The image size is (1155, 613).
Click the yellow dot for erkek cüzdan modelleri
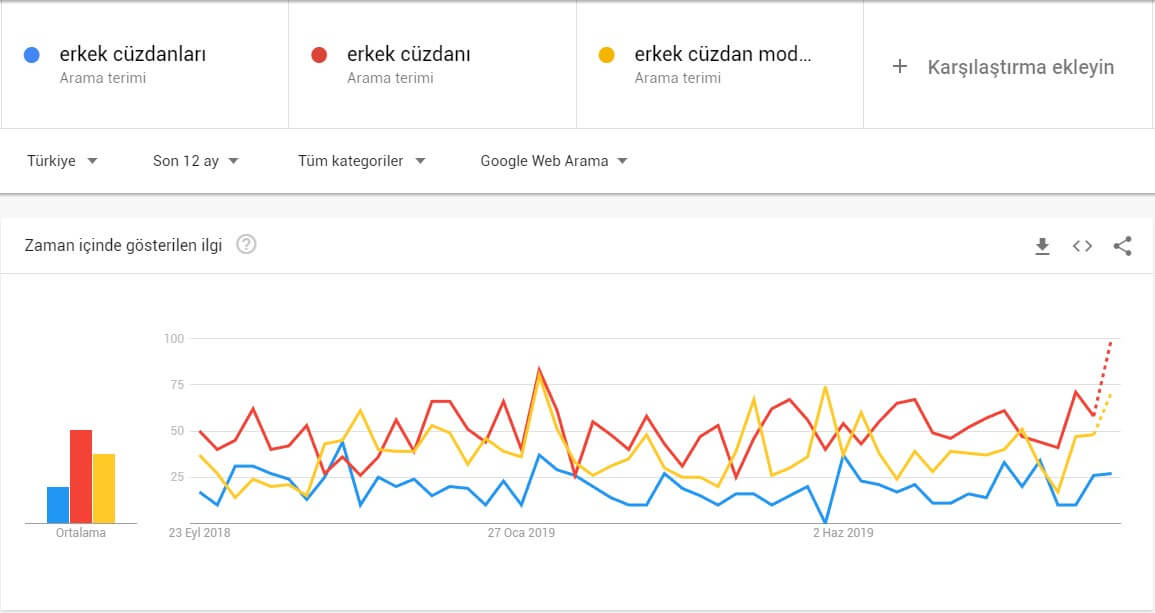coord(607,53)
